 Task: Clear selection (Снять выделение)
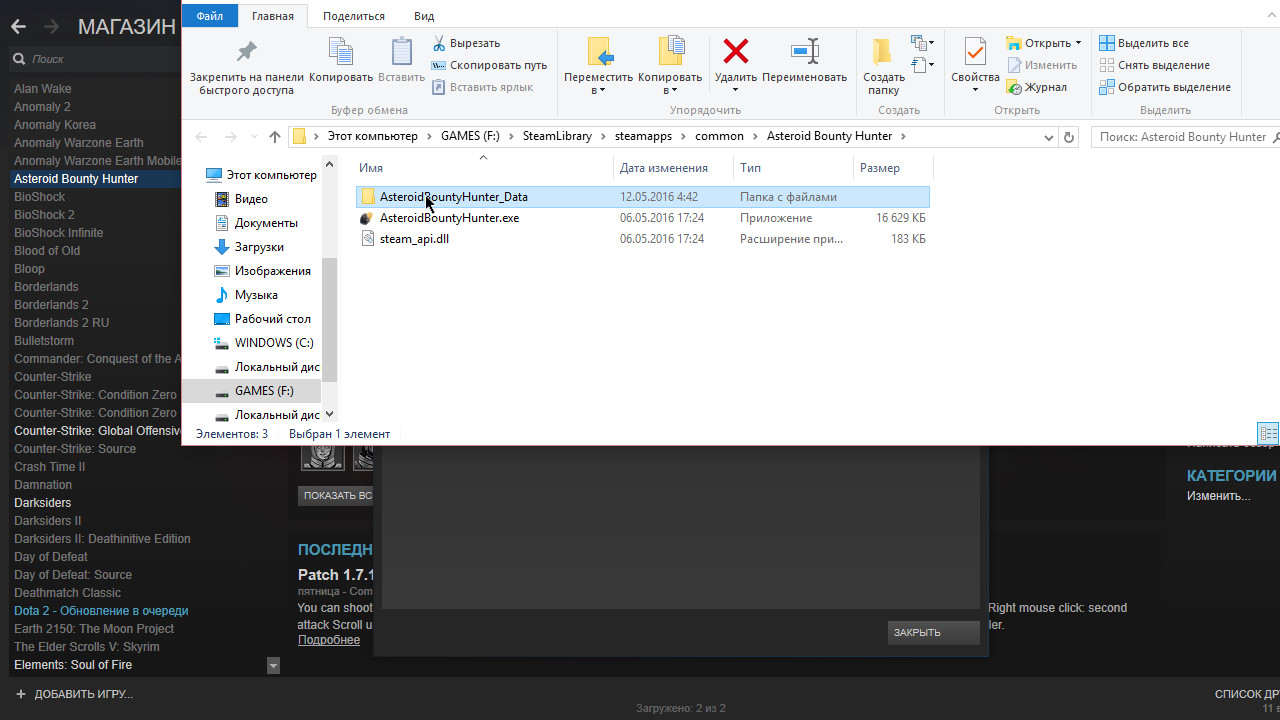click(x=1154, y=65)
